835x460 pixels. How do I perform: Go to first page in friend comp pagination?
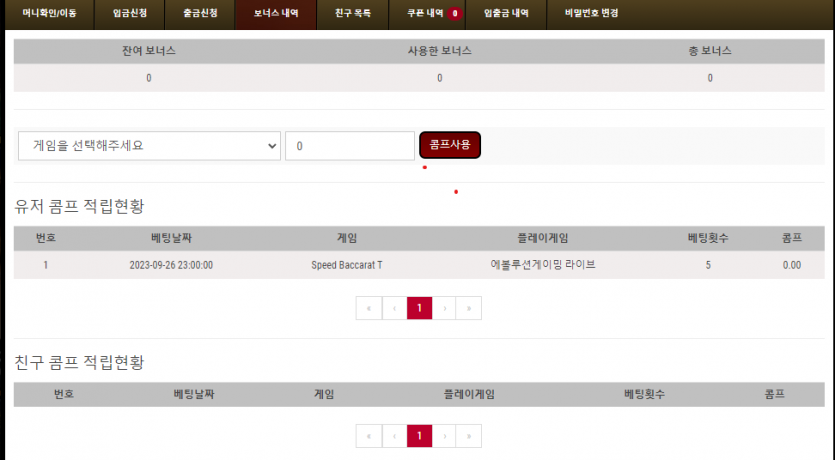[x=369, y=436]
